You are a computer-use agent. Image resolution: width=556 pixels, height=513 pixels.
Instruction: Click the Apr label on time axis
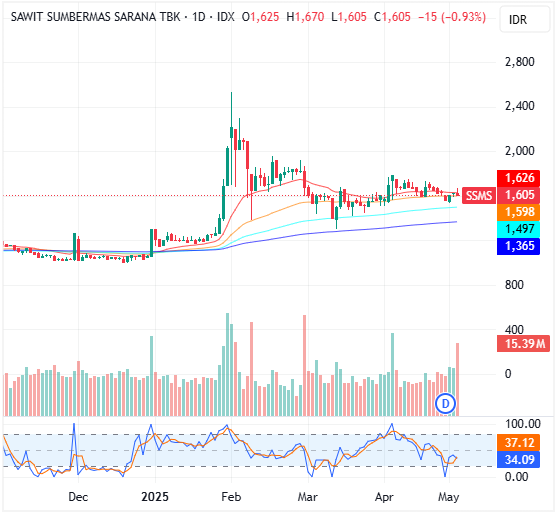(x=384, y=497)
